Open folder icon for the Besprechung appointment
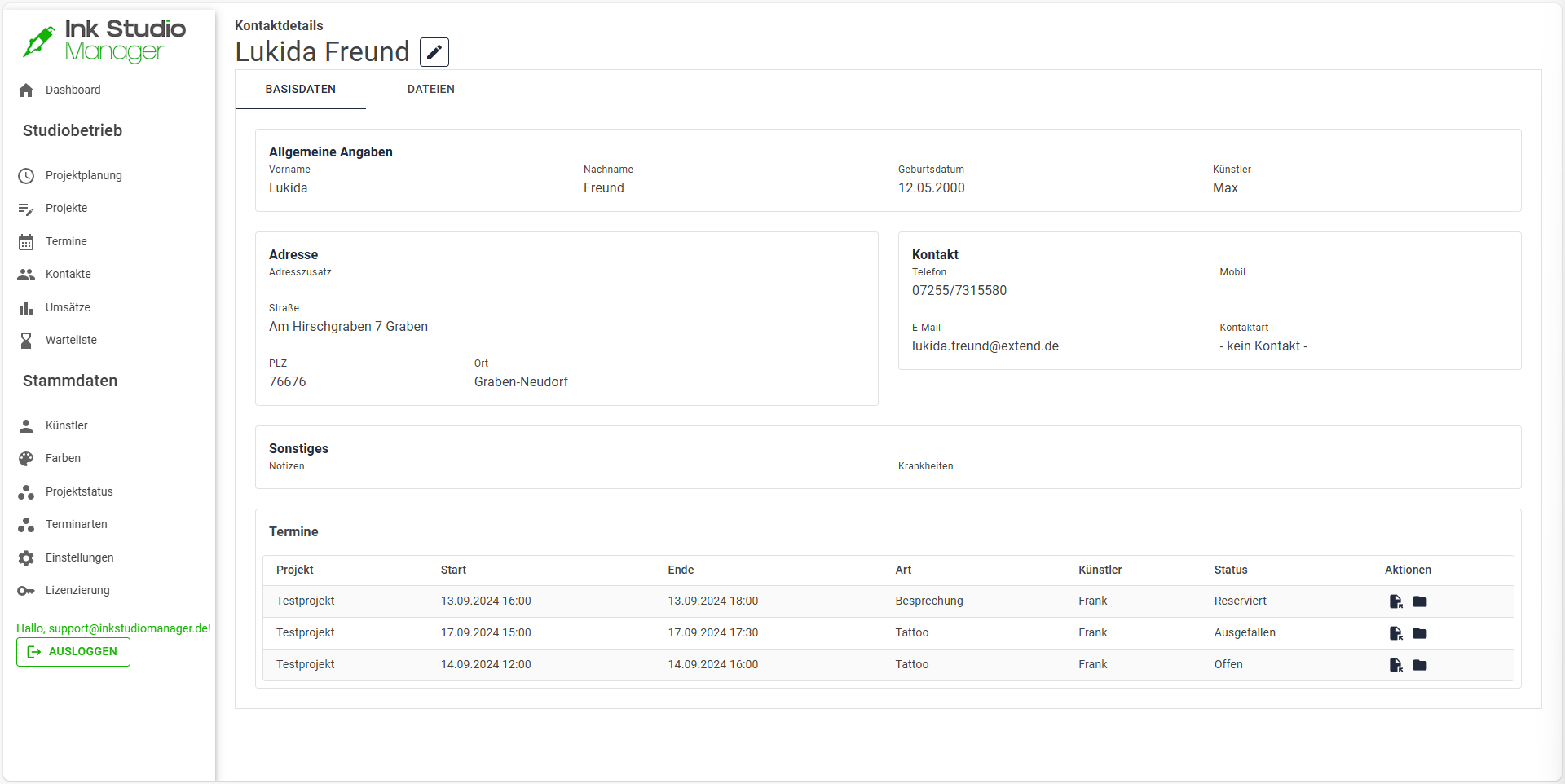 [x=1420, y=601]
